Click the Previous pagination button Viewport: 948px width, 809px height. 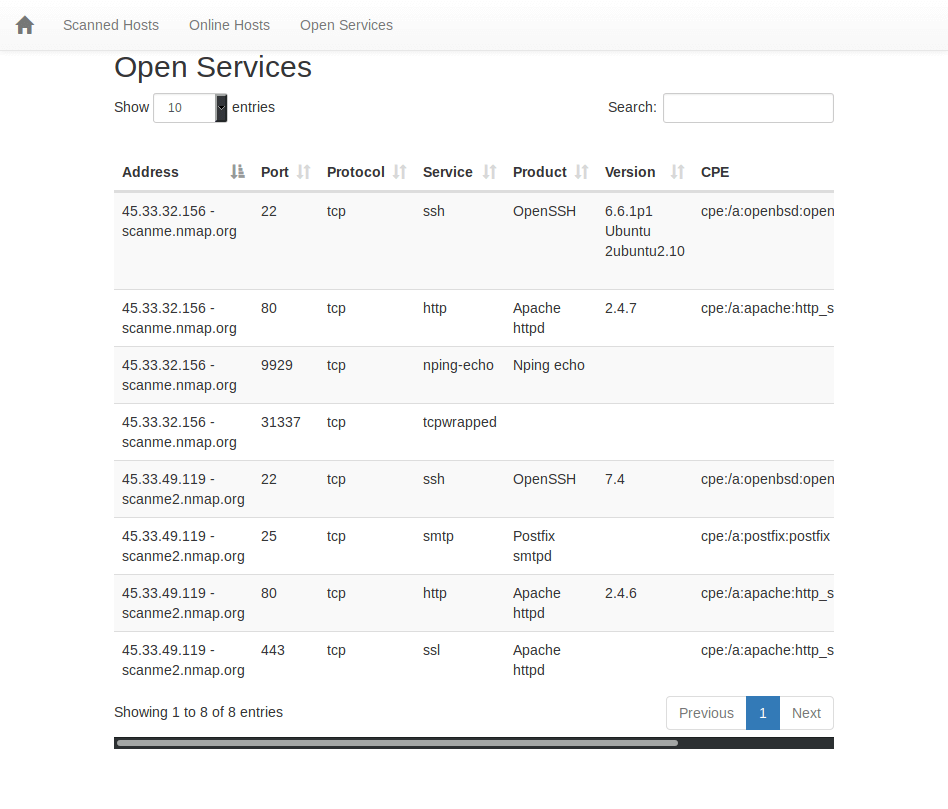click(706, 713)
